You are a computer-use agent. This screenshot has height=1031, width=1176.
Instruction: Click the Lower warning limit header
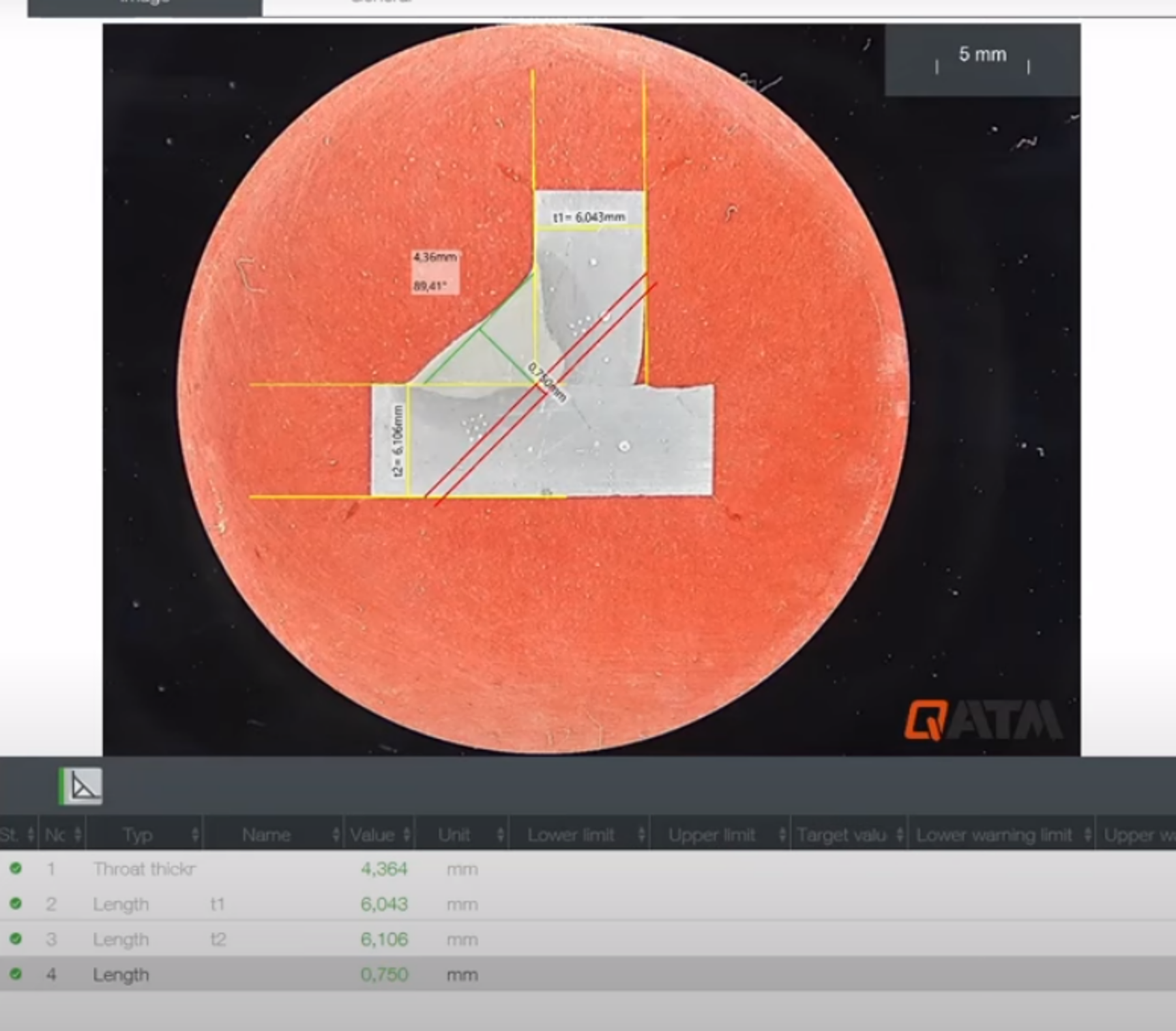994,834
